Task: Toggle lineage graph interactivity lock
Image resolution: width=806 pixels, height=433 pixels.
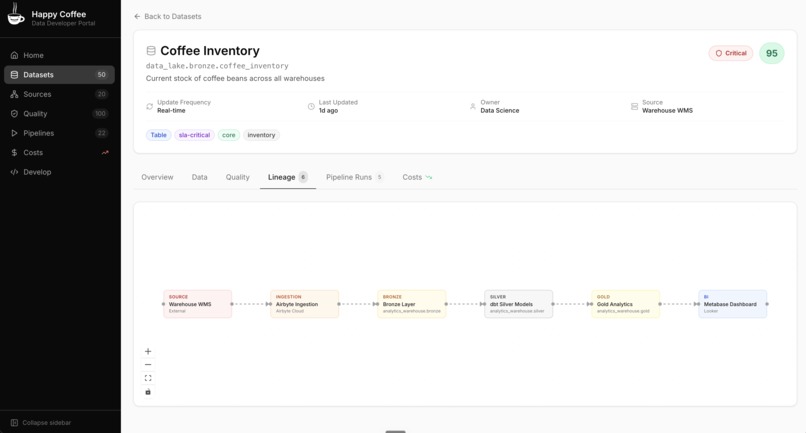Action: 148,392
